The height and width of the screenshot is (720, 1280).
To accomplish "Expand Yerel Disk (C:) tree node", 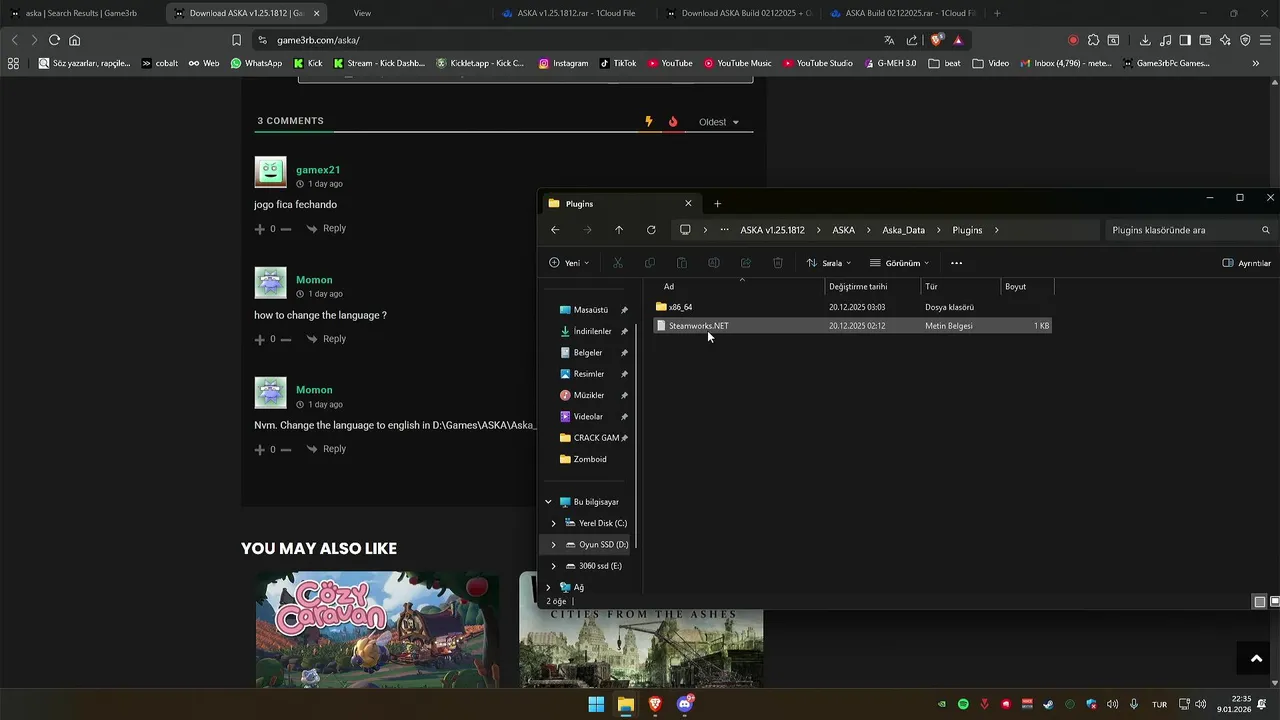I will point(553,523).
